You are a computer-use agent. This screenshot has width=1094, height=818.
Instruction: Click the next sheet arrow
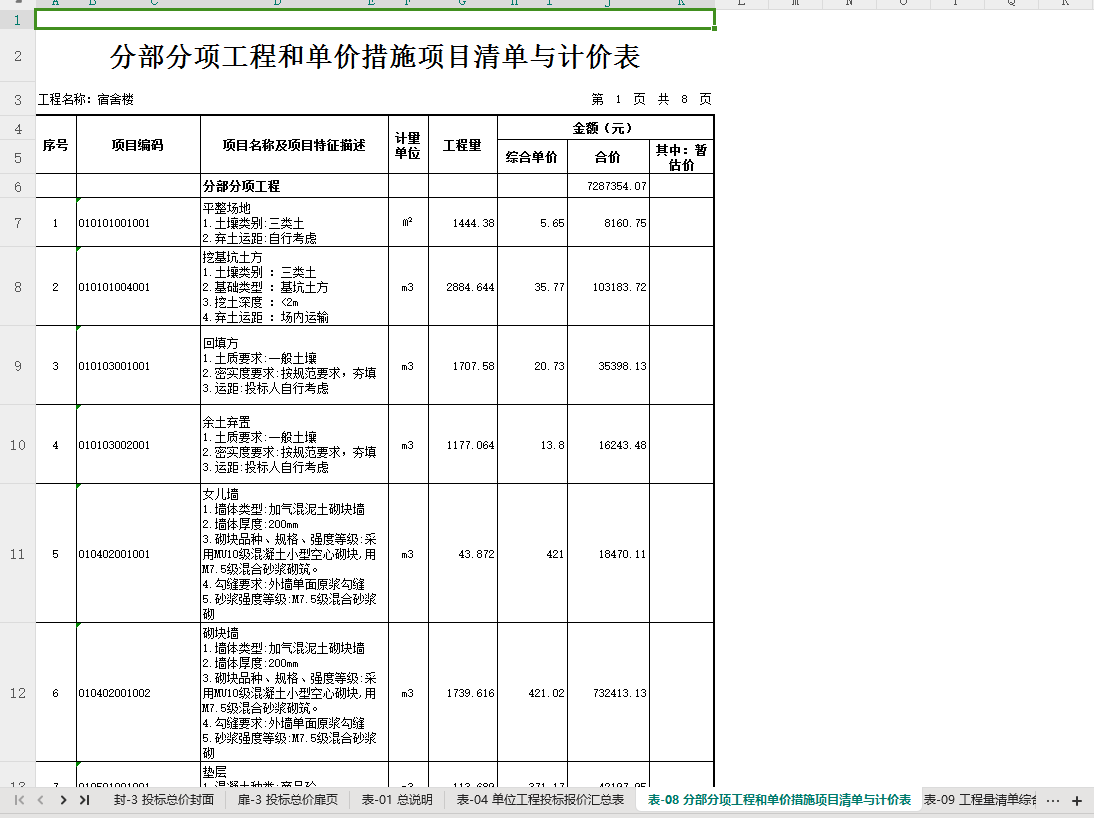tap(63, 800)
